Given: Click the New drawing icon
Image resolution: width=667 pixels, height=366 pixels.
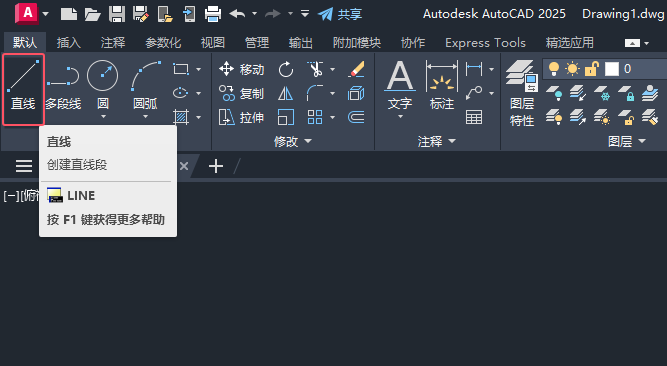Looking at the screenshot, I should (69, 14).
